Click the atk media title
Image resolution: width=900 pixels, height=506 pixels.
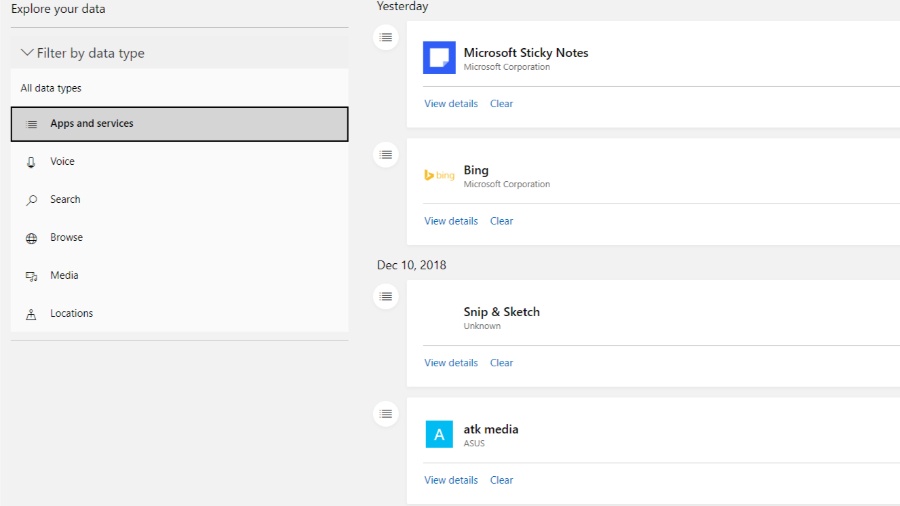(491, 429)
